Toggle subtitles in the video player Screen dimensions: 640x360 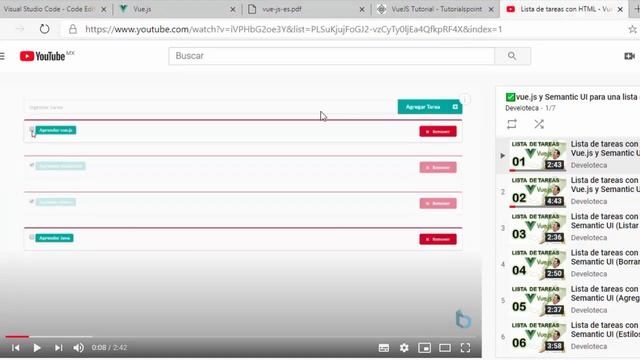pos(384,348)
